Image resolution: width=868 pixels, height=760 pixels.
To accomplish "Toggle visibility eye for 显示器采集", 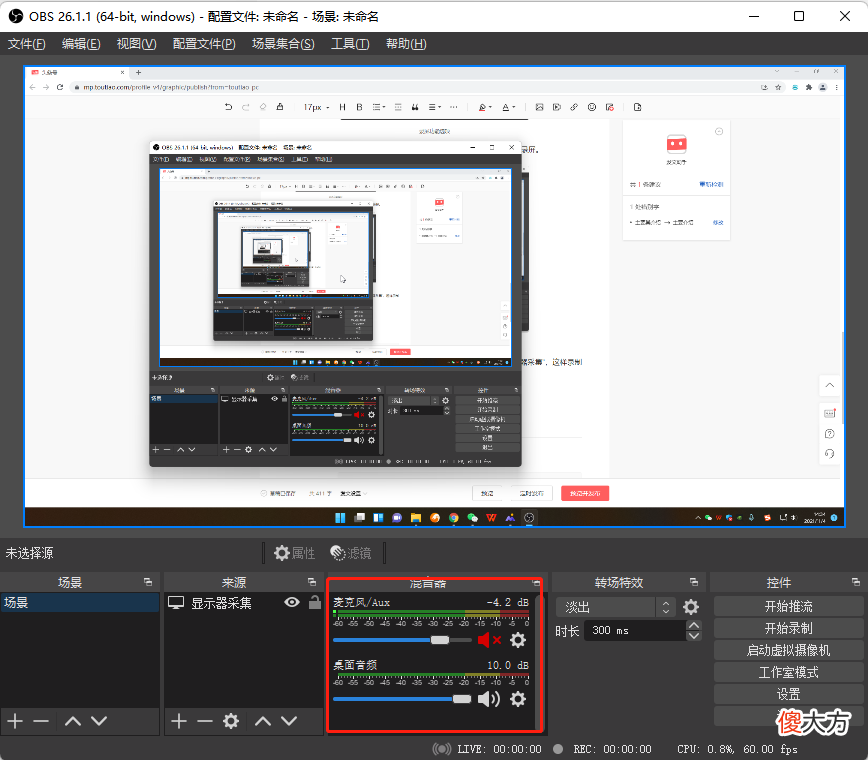I will point(292,602).
